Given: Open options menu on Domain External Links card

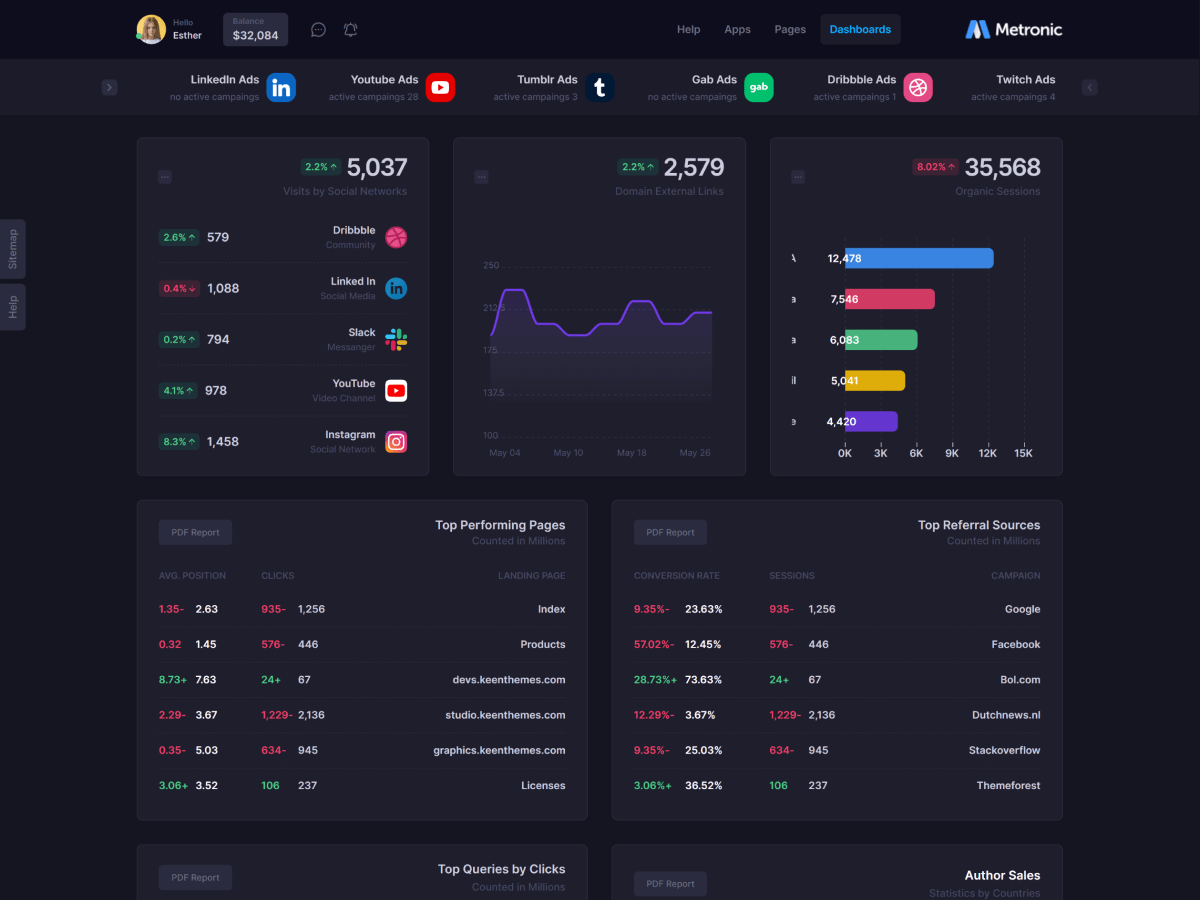Looking at the screenshot, I should click(x=481, y=177).
